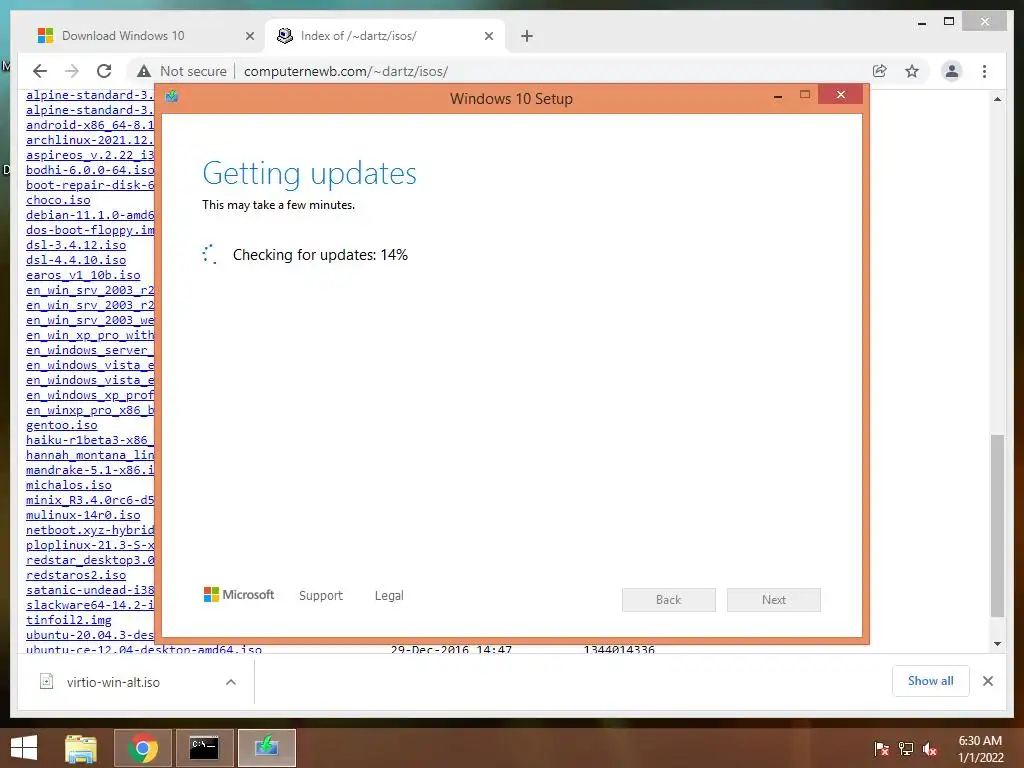The height and width of the screenshot is (768, 1024).
Task: Click the vertical scrollbar thumb
Action: (997, 526)
